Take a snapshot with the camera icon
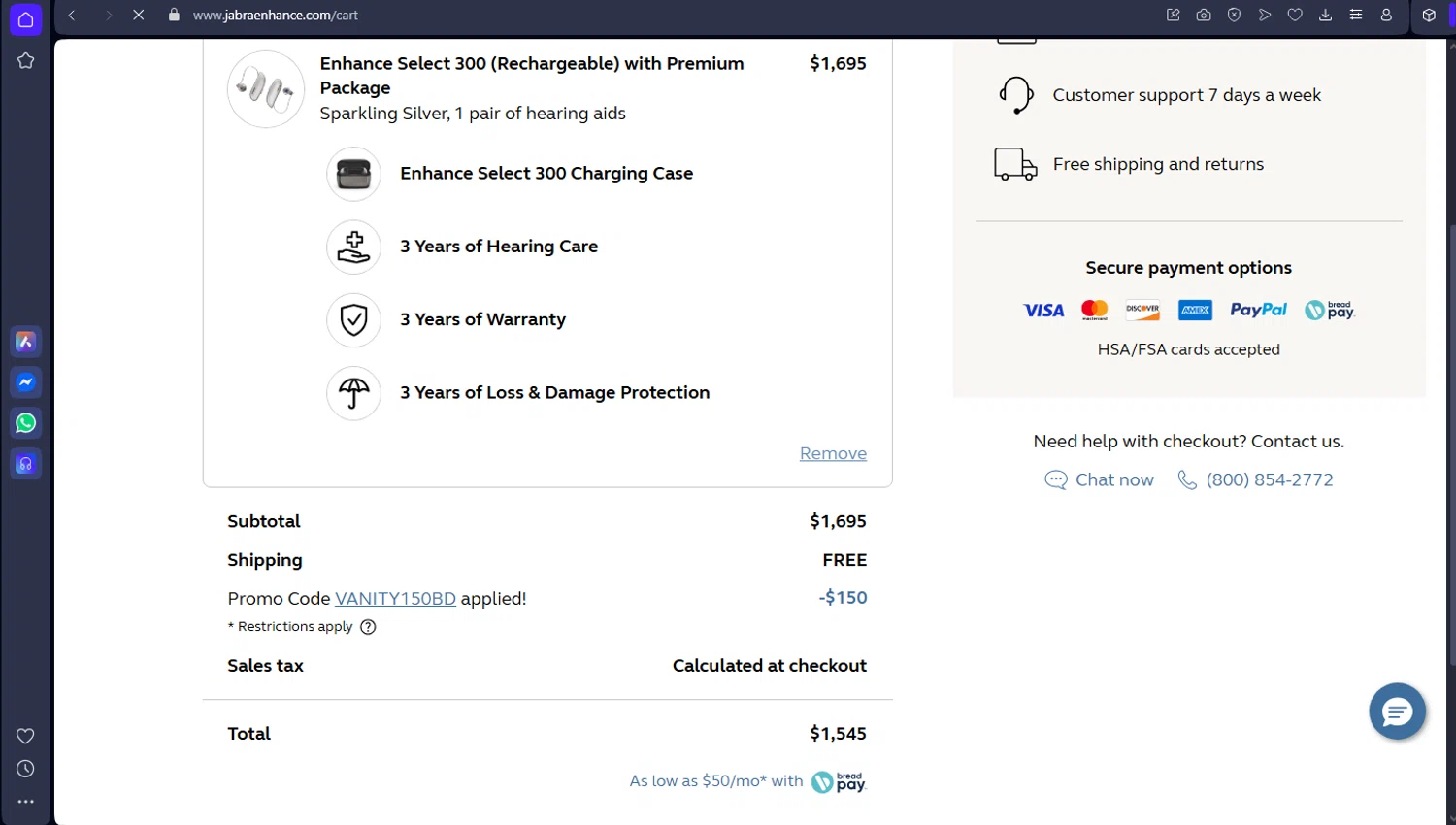Screen dimensions: 1456x825 tap(1204, 16)
